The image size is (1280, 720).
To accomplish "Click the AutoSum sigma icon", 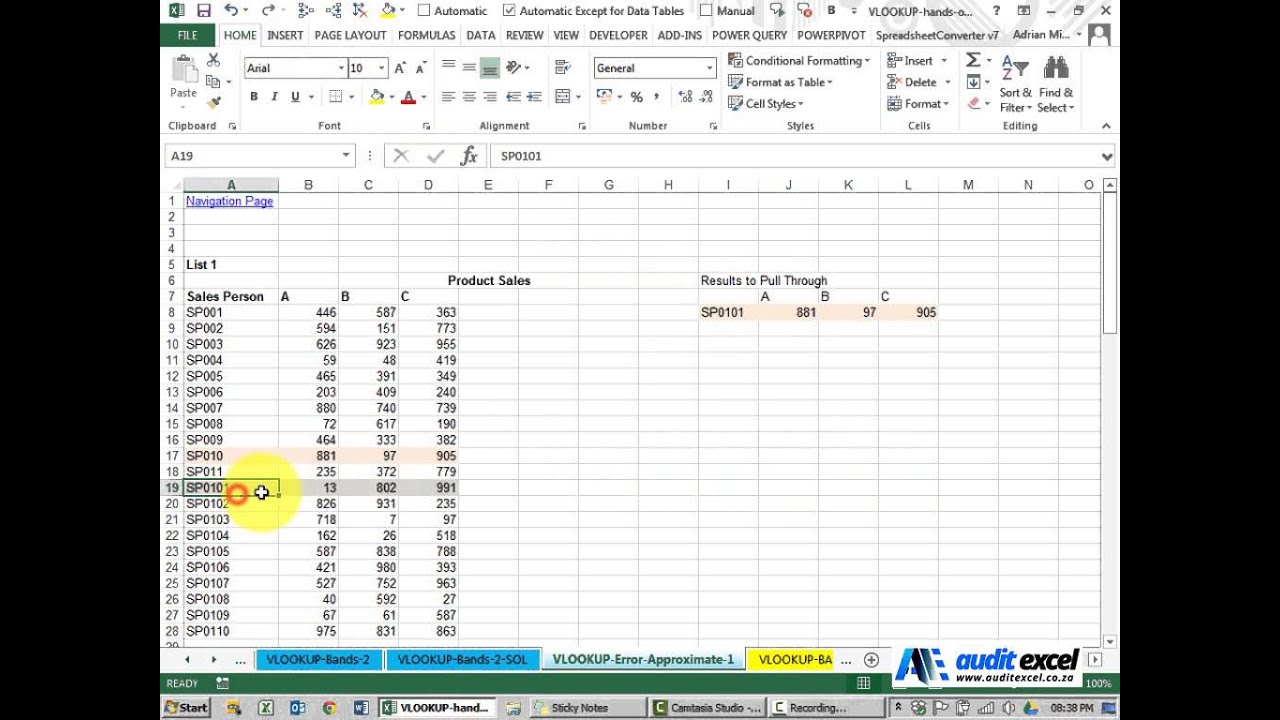I will click(973, 61).
